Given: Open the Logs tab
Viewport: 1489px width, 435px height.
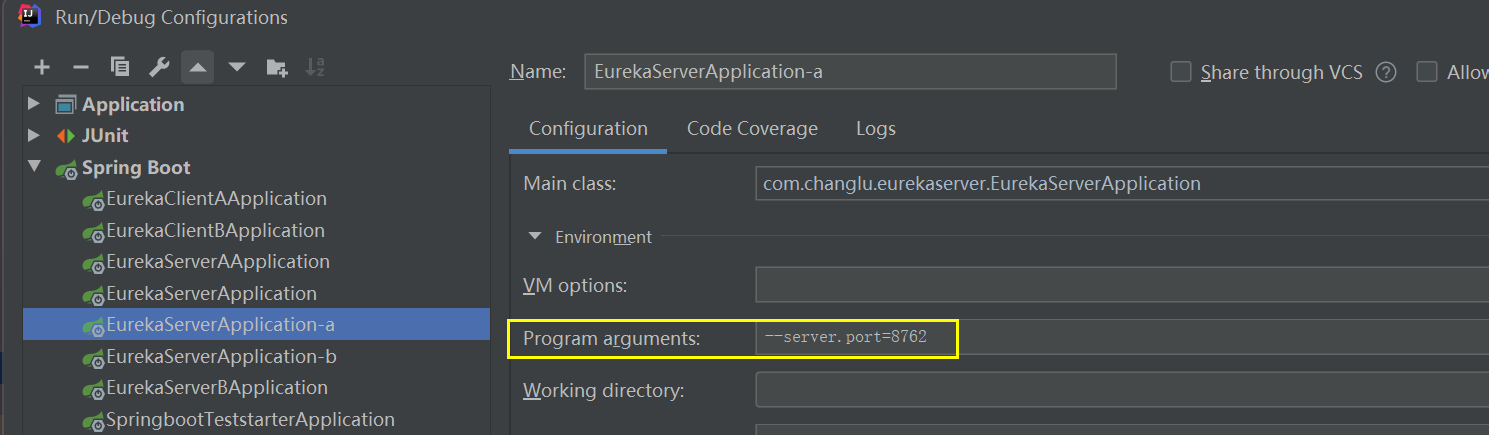Looking at the screenshot, I should 876,129.
